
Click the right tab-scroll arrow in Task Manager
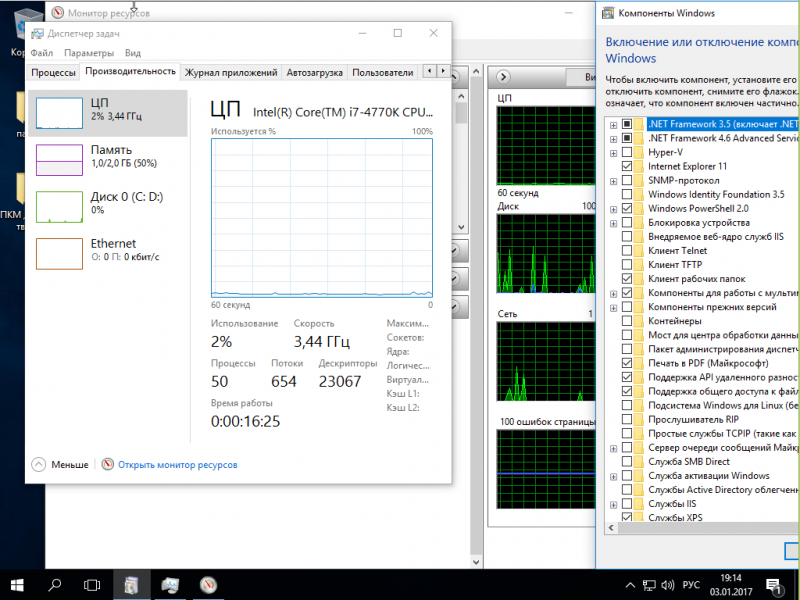(443, 71)
